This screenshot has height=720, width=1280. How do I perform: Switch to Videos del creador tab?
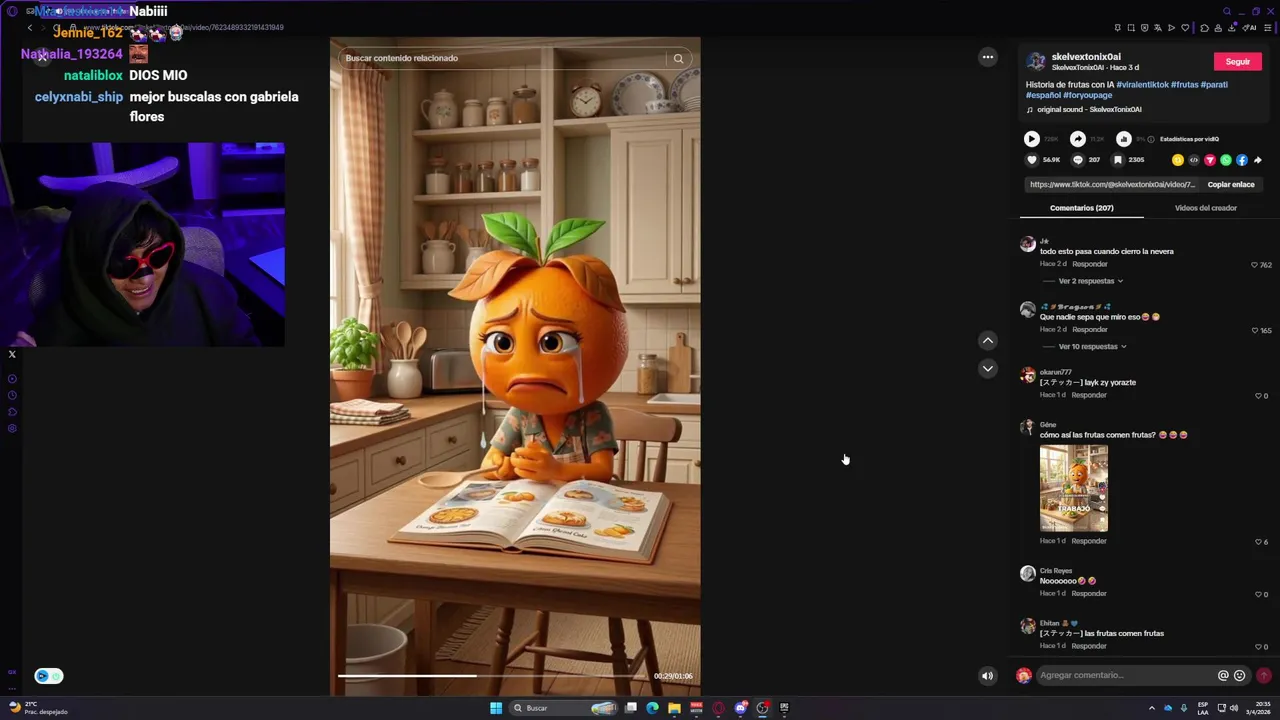[x=1206, y=208]
